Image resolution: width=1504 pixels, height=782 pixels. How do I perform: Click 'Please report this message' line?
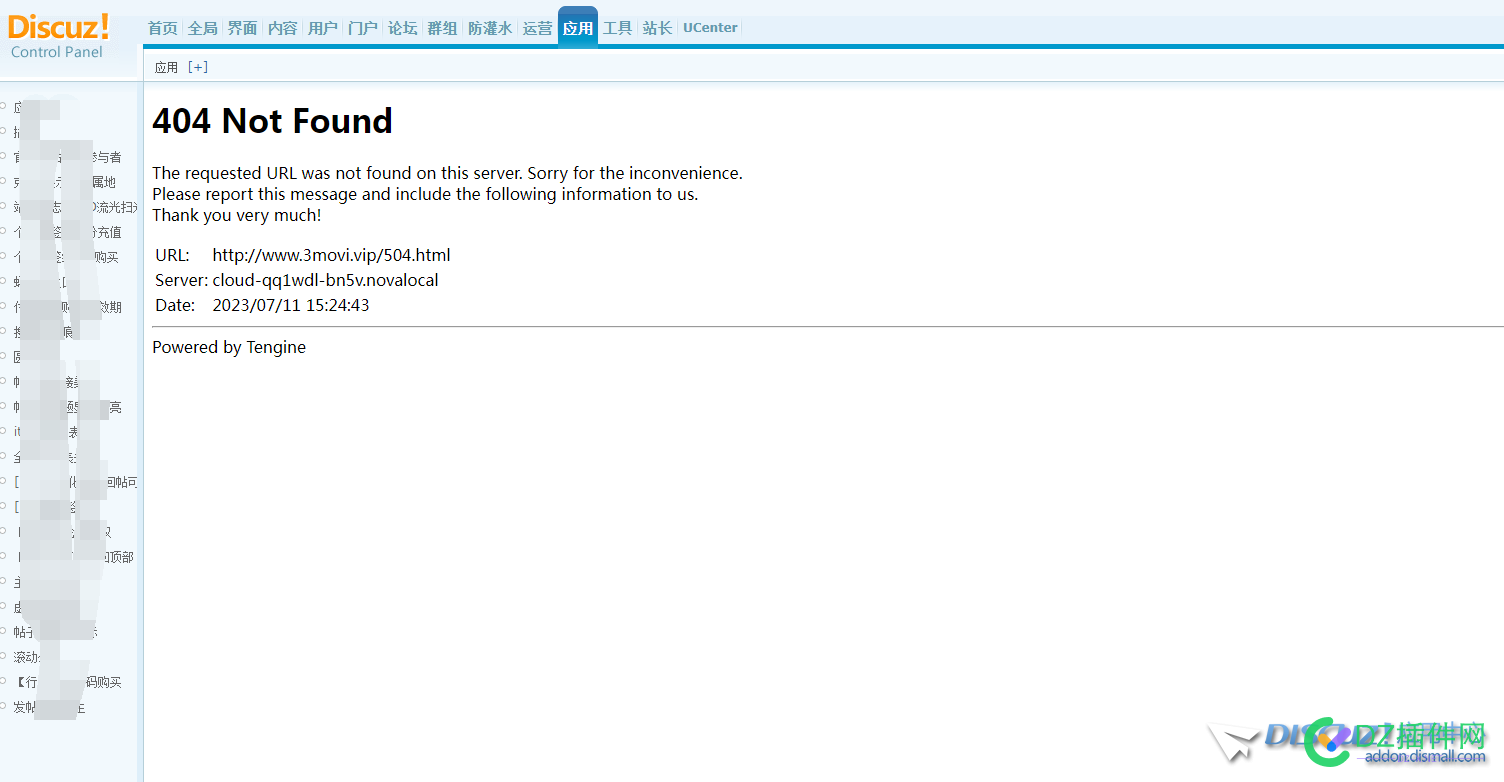(425, 194)
